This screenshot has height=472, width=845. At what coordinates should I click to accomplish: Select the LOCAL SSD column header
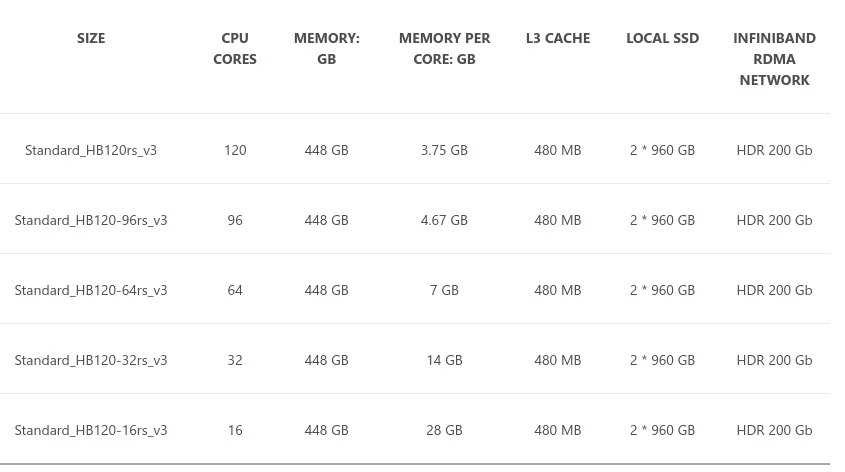tap(662, 38)
